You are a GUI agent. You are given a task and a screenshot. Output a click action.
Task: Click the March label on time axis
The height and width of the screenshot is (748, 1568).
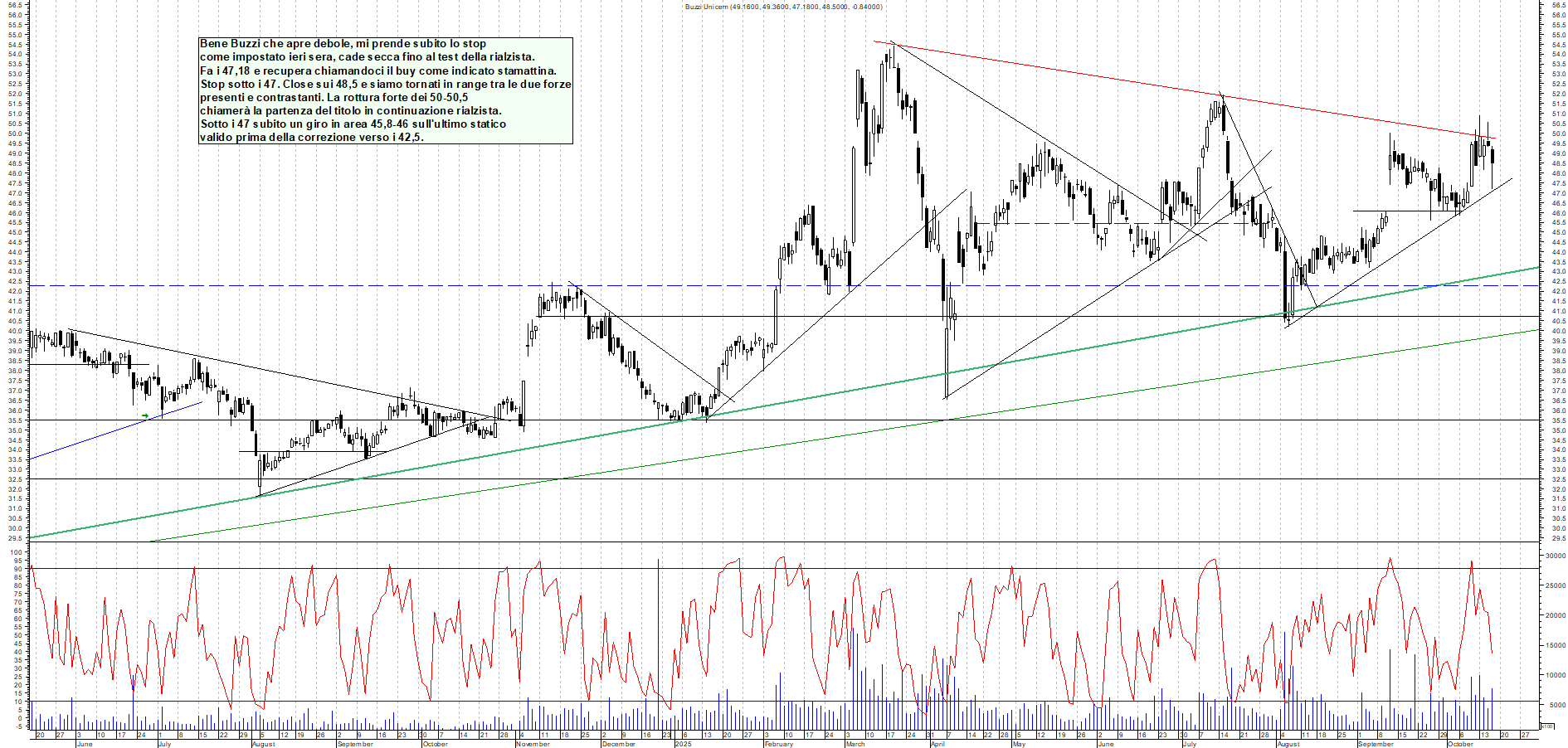click(855, 744)
